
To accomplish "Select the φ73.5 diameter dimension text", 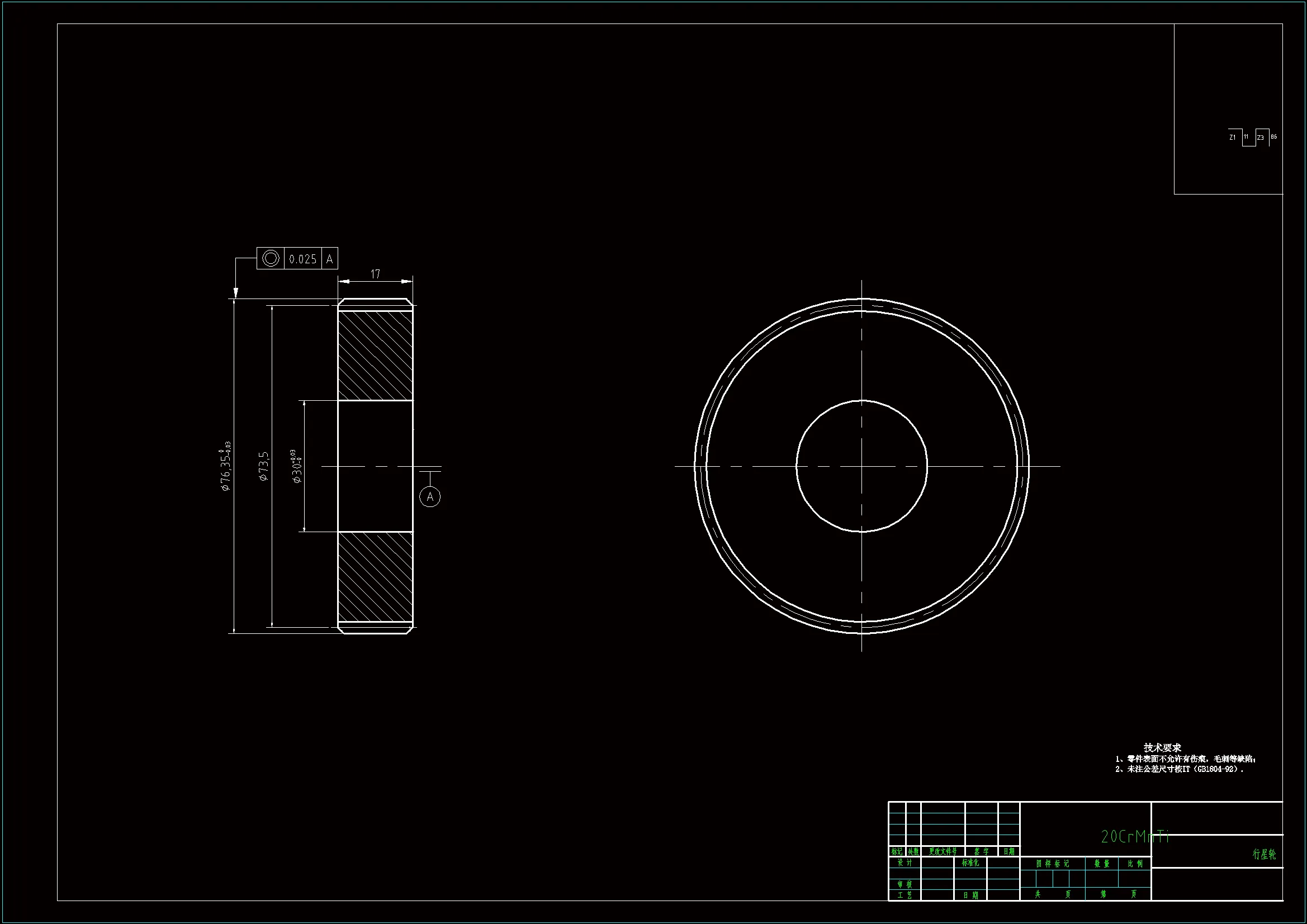I will (x=263, y=467).
